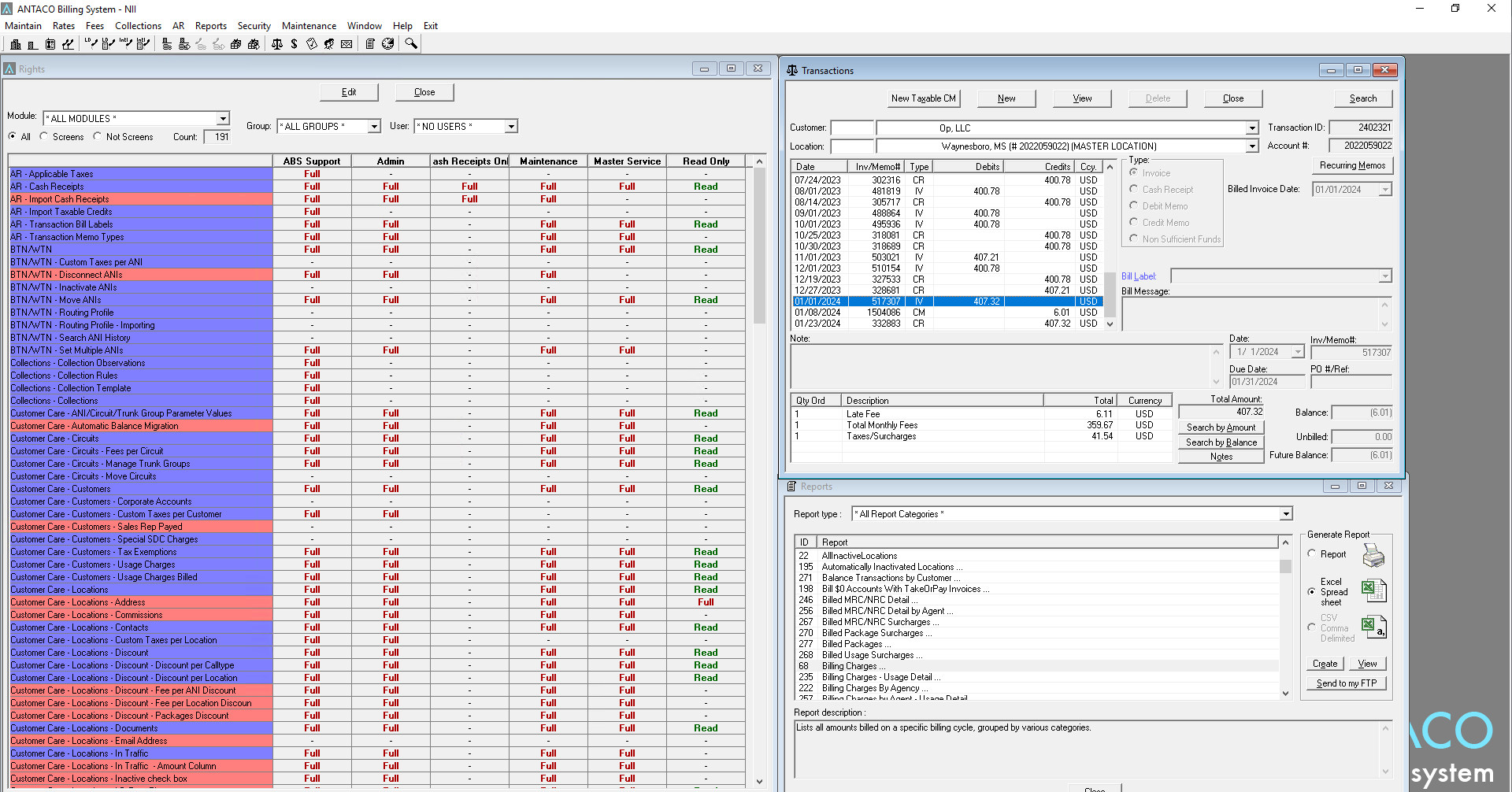Choose the Report output radio option
This screenshot has width=1512, height=792.
[x=1312, y=554]
